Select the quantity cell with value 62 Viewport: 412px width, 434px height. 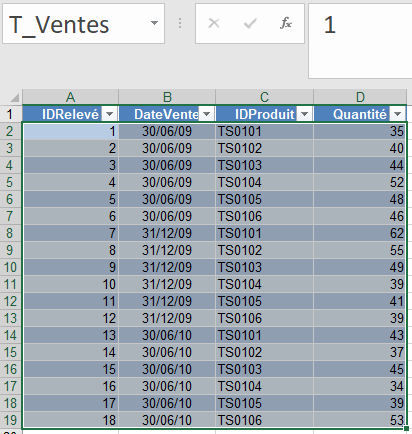tap(360, 233)
